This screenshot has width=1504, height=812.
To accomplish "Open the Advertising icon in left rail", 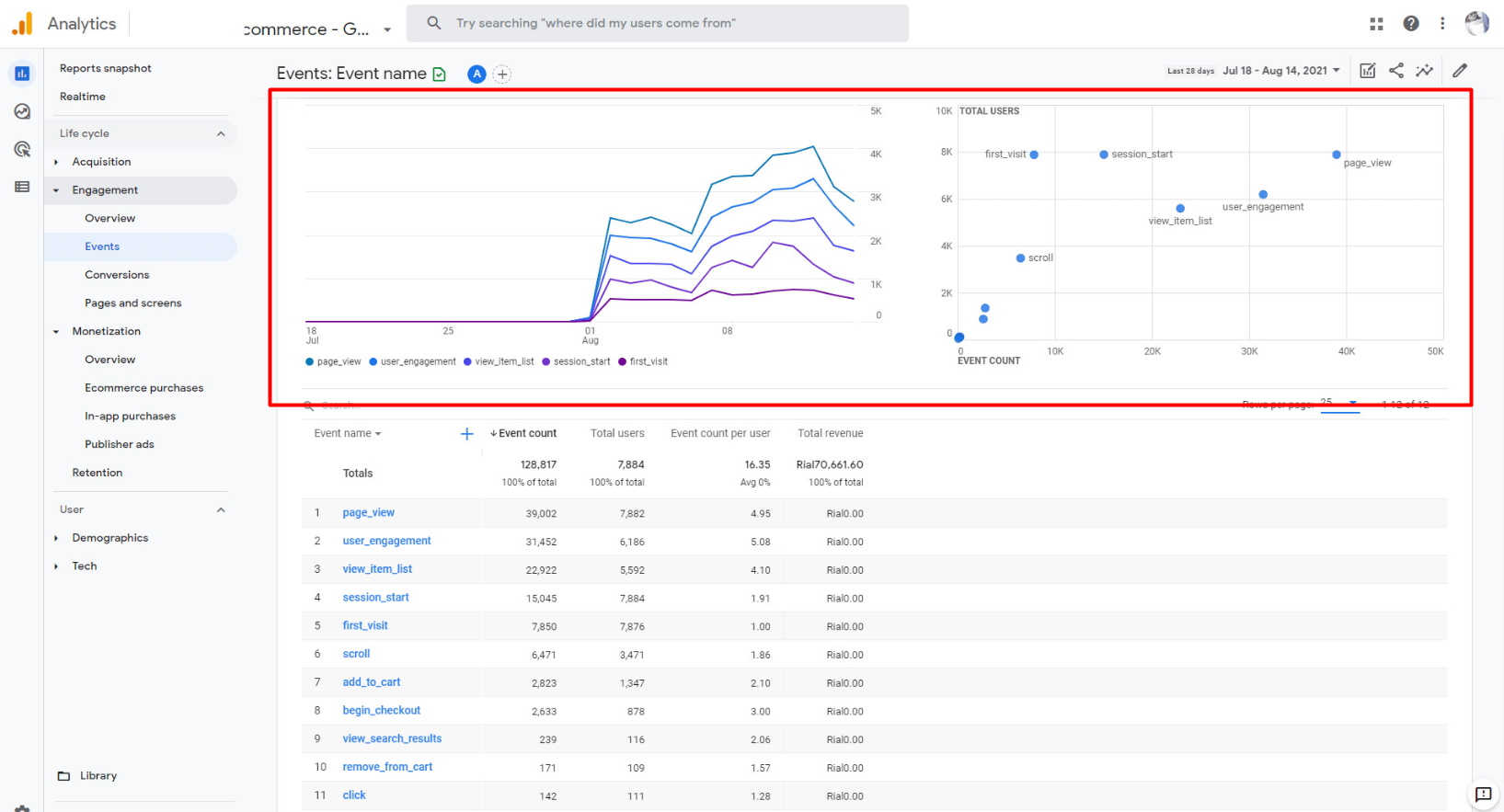I will point(22,149).
